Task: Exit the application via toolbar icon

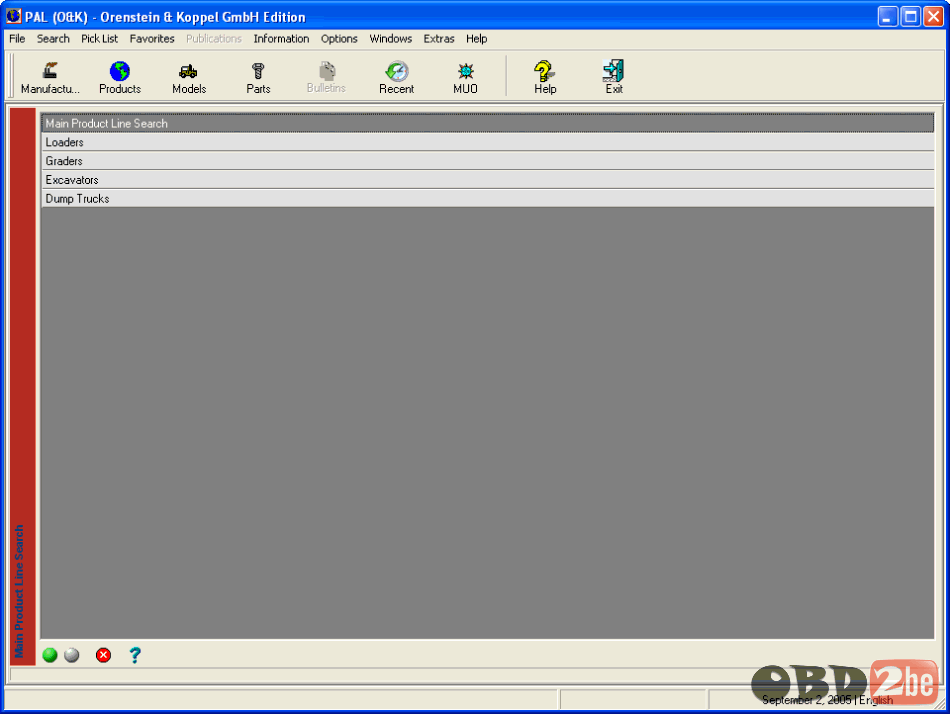Action: click(614, 78)
